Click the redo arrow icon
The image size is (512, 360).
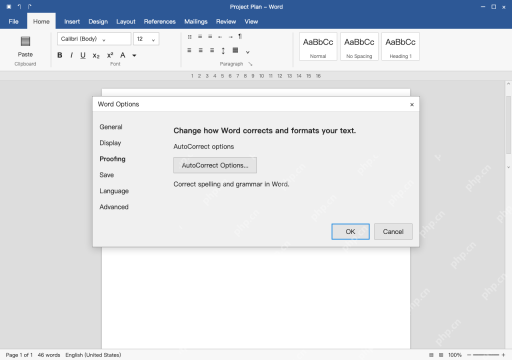pos(29,7)
